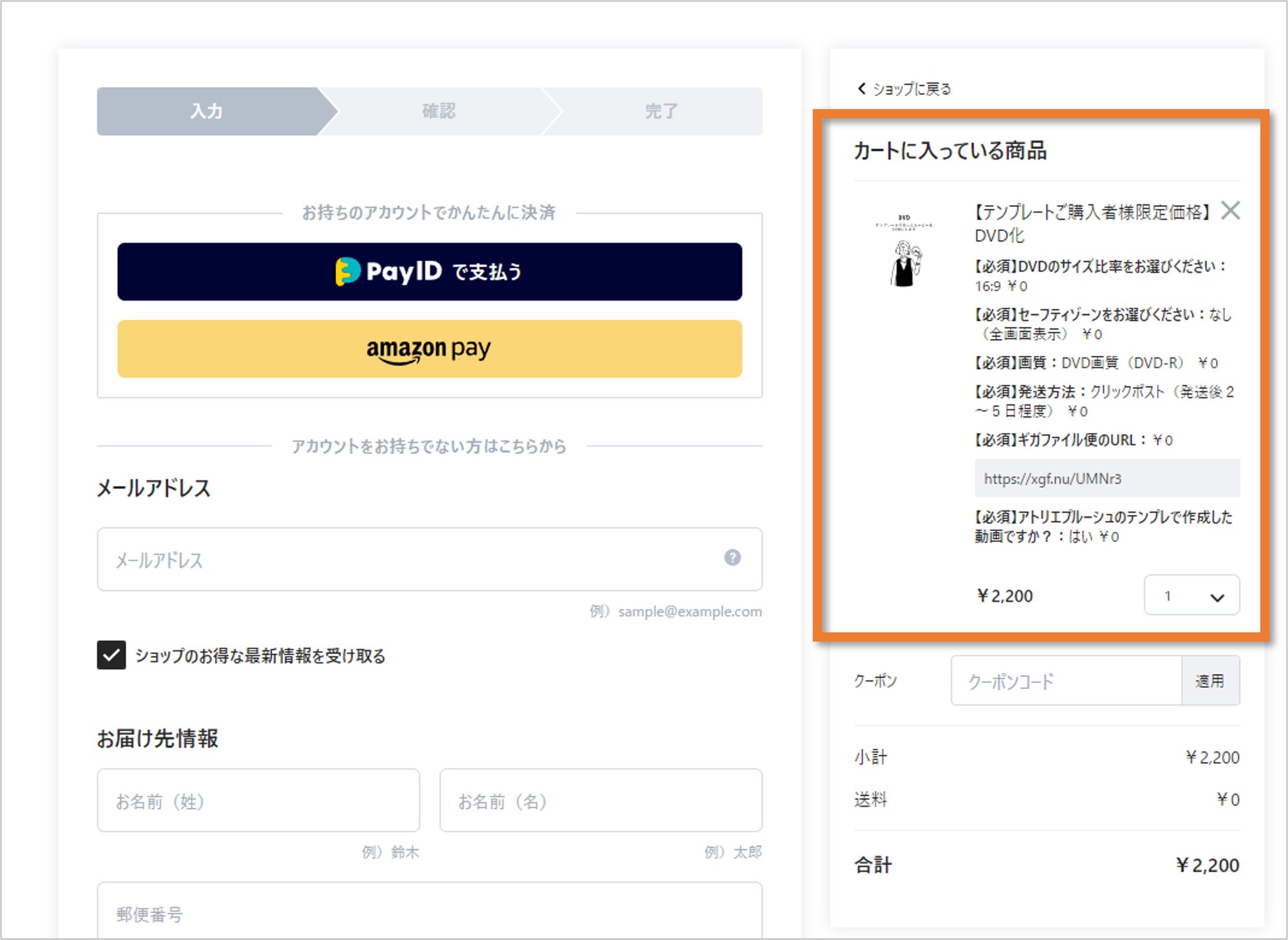
Task: Select the 入力 step tab
Action: point(208,111)
